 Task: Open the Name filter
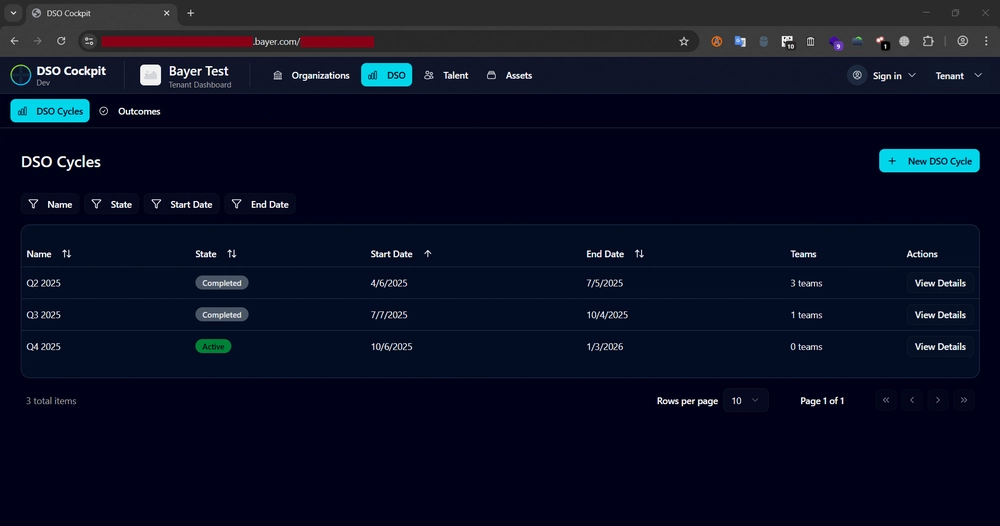click(50, 204)
